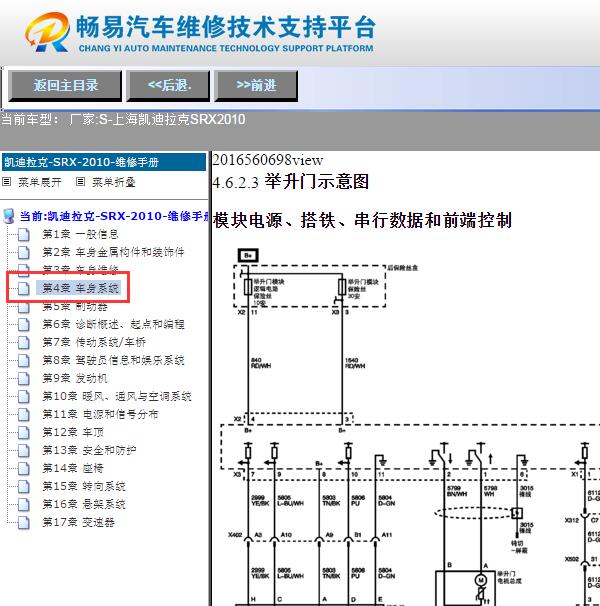This screenshot has height=606, width=600.
Task: Open 第14章 座椅
Action: pos(73,468)
